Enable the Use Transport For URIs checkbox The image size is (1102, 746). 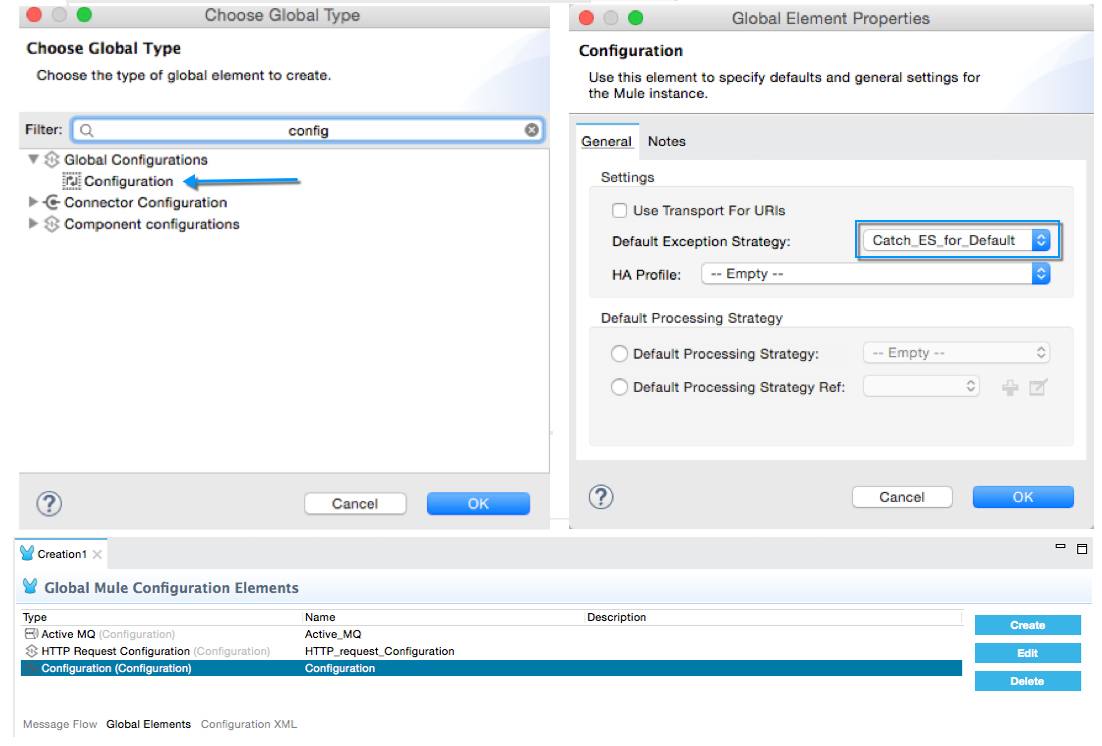click(620, 211)
